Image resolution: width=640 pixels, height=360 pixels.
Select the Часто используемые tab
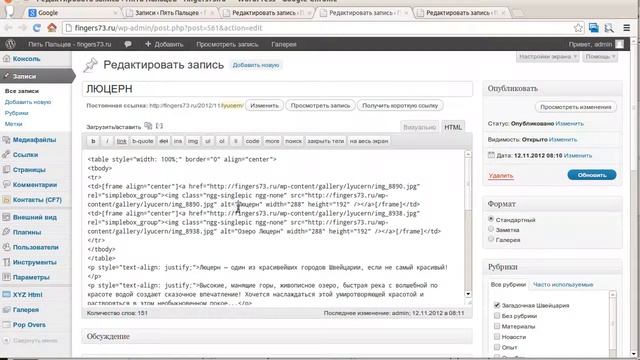(x=563, y=284)
